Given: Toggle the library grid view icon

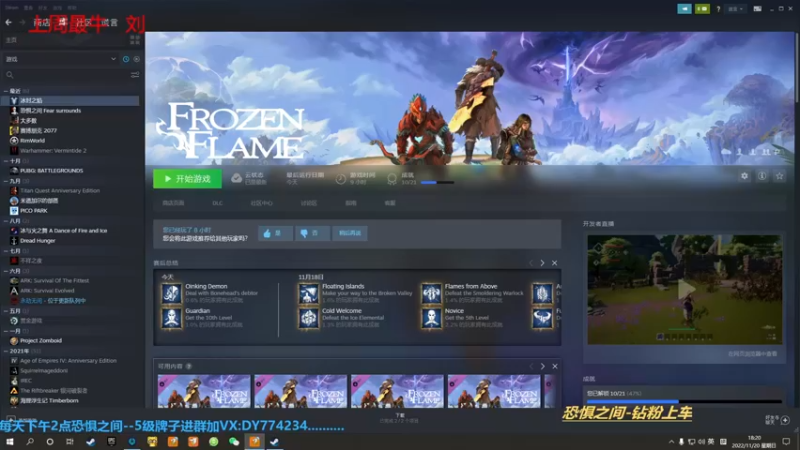Looking at the screenshot, I should [x=135, y=40].
